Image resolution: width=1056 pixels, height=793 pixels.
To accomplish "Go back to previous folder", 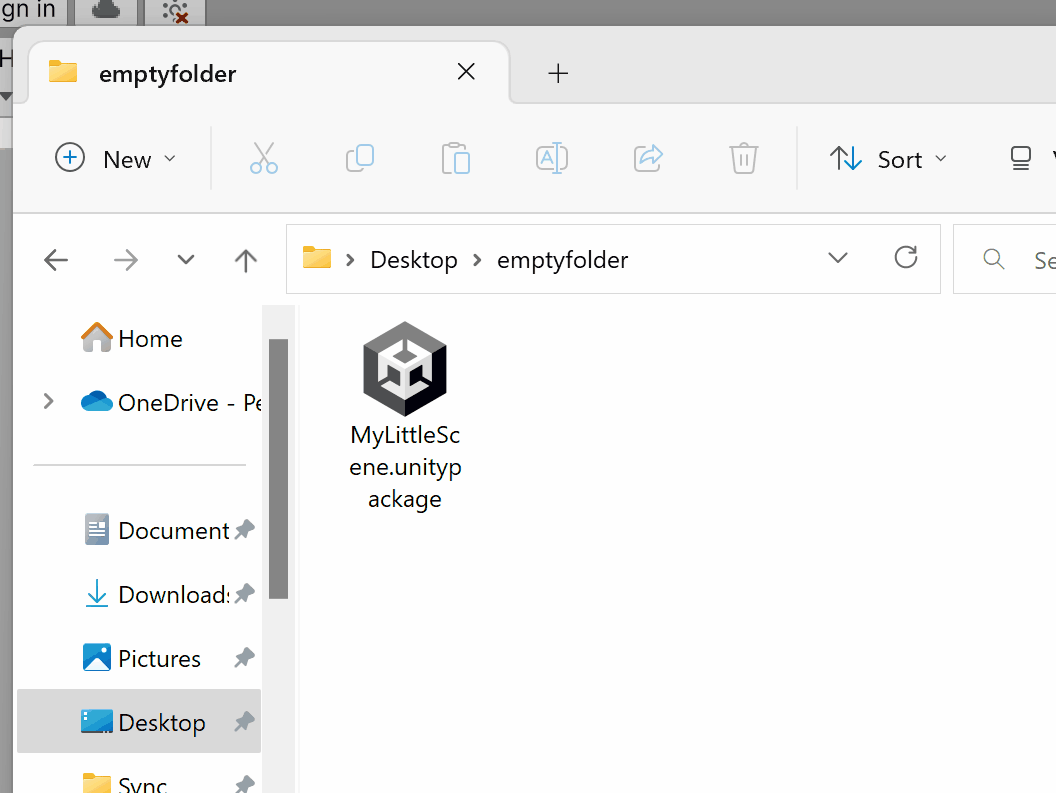I will pyautogui.click(x=56, y=260).
